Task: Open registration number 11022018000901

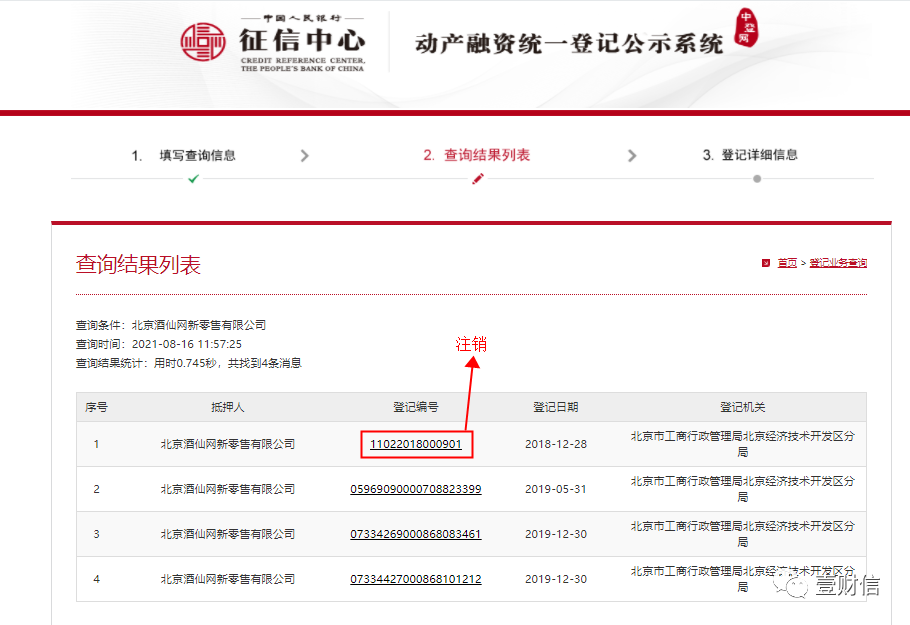Action: (x=416, y=444)
